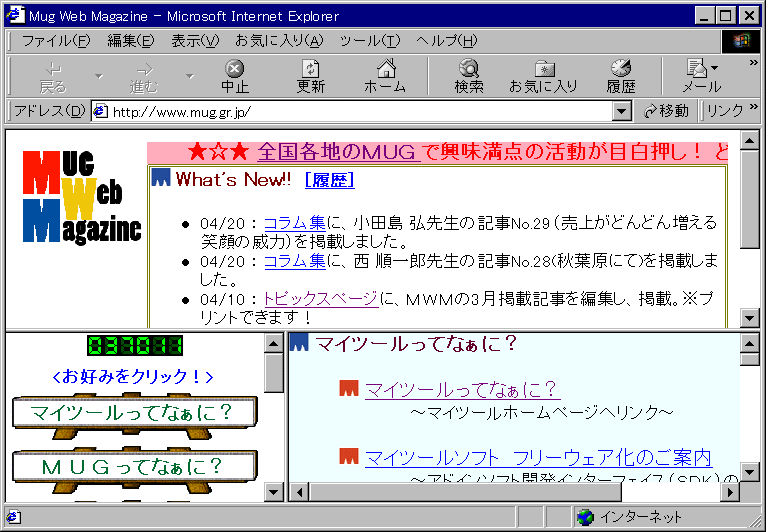766x532 pixels.
Task: Click the page icon in address bar
Action: tap(100, 112)
